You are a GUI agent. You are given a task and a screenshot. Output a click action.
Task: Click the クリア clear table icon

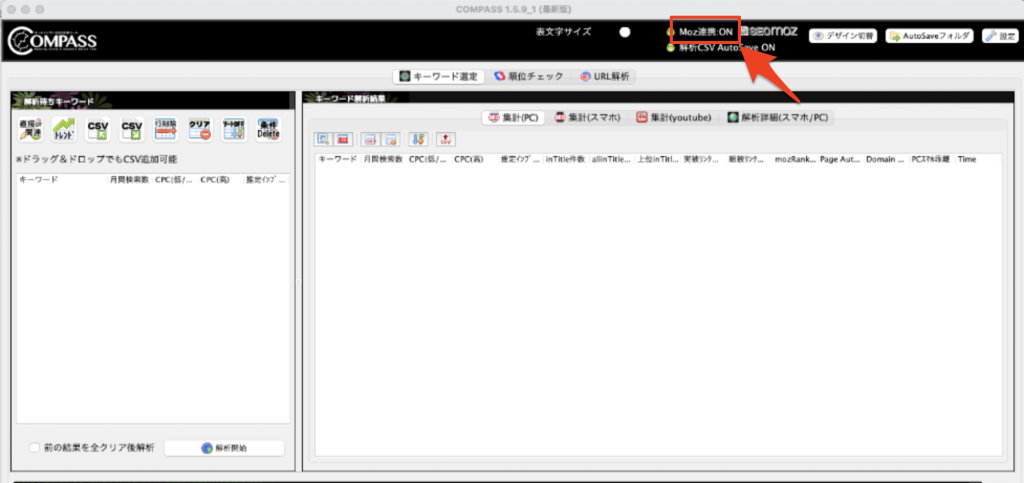(199, 129)
